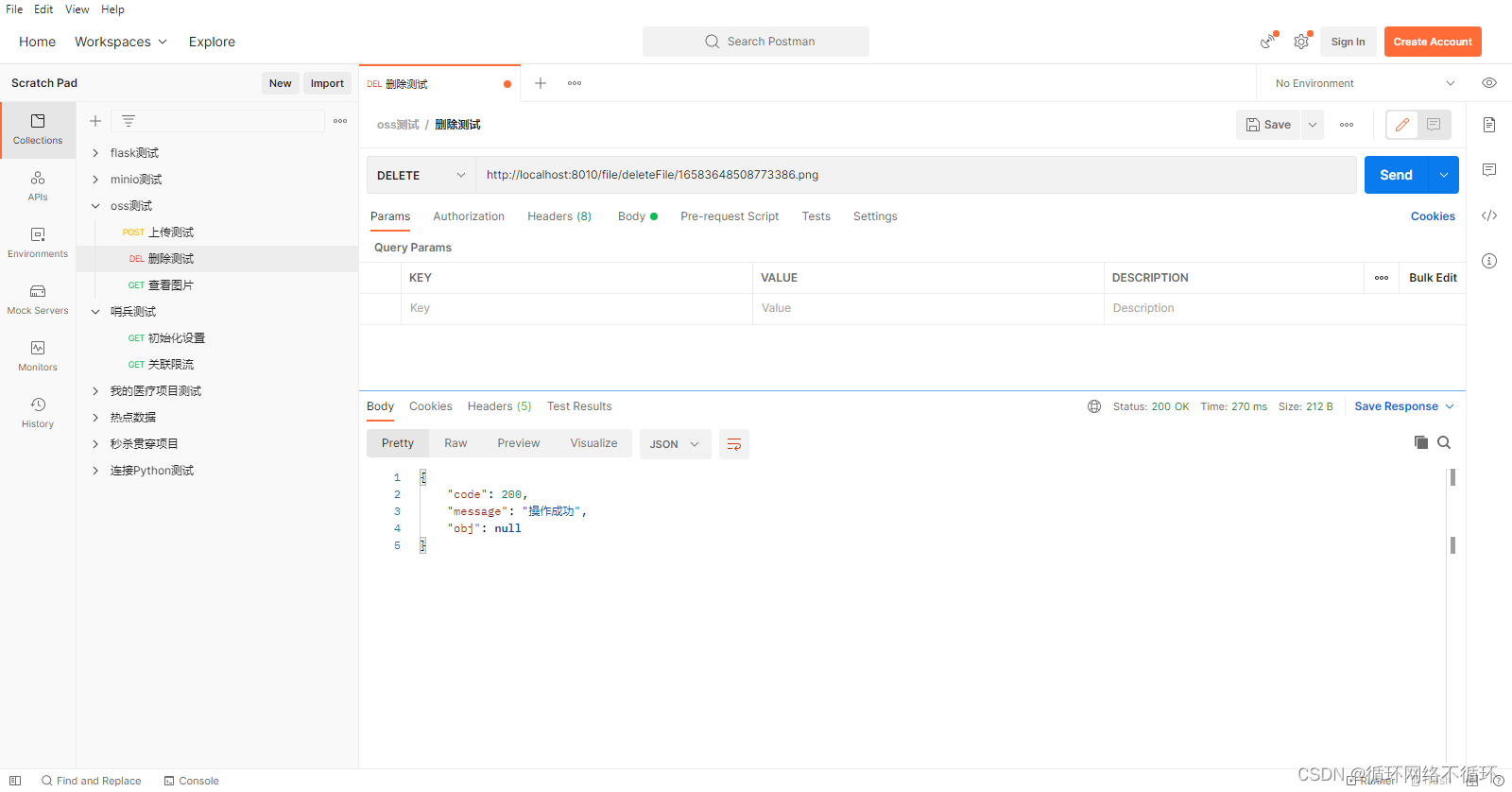1512x792 pixels.
Task: Open the History sidebar panel
Action: [x=38, y=413]
